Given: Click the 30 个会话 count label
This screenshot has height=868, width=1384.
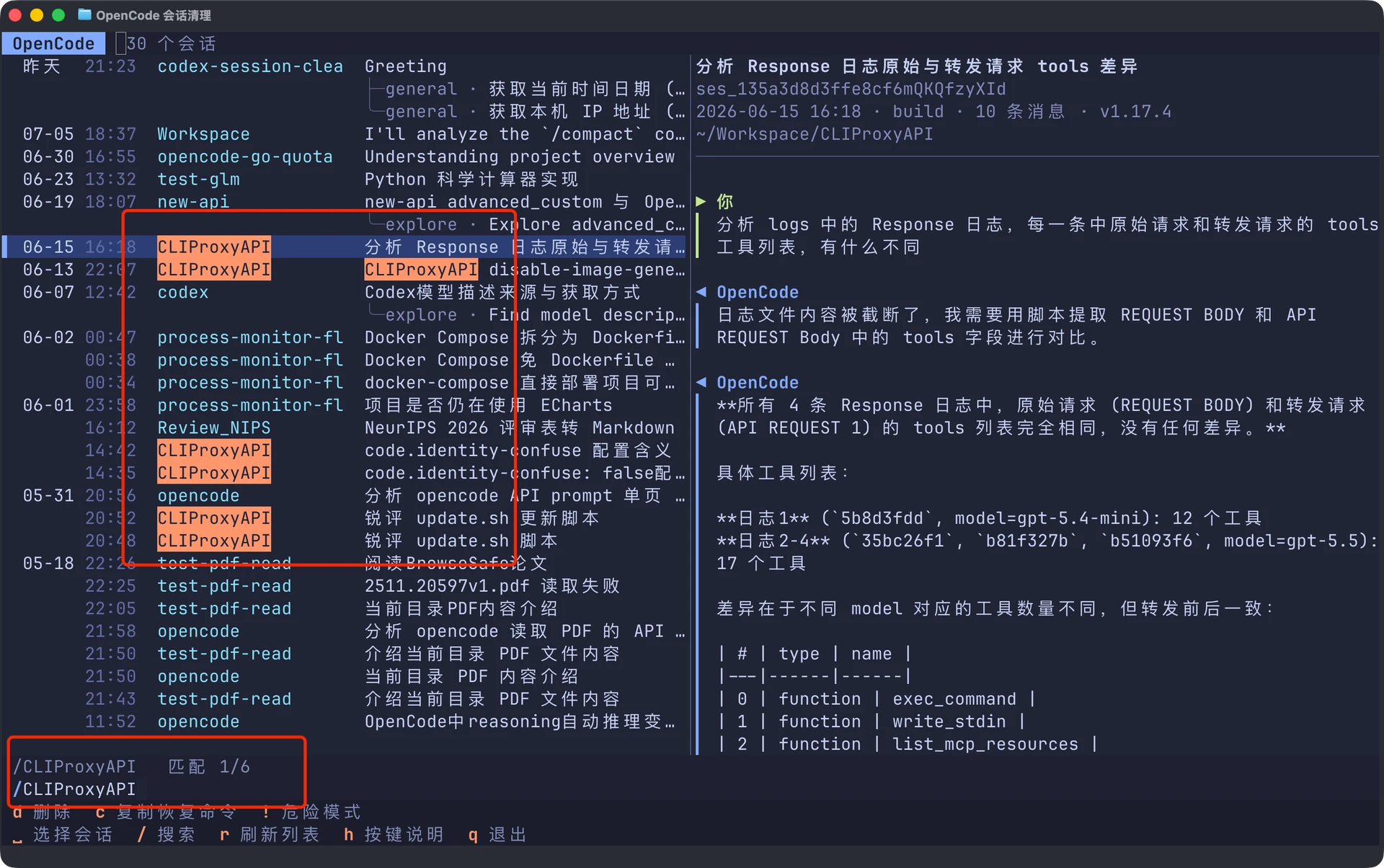Looking at the screenshot, I should click(x=171, y=43).
